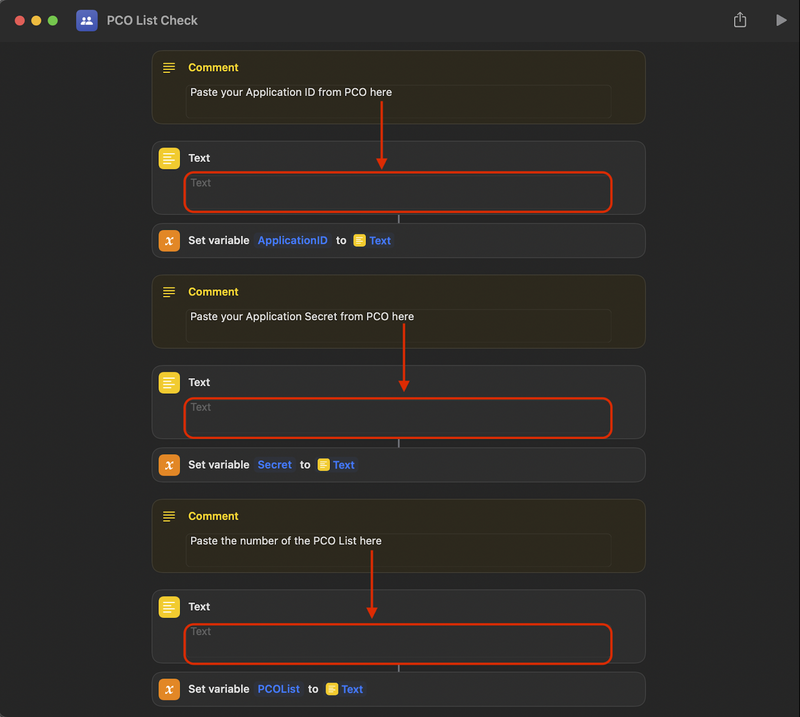The width and height of the screenshot is (800, 717).
Task: Click the PCO List comment lines icon
Action: click(x=169, y=516)
